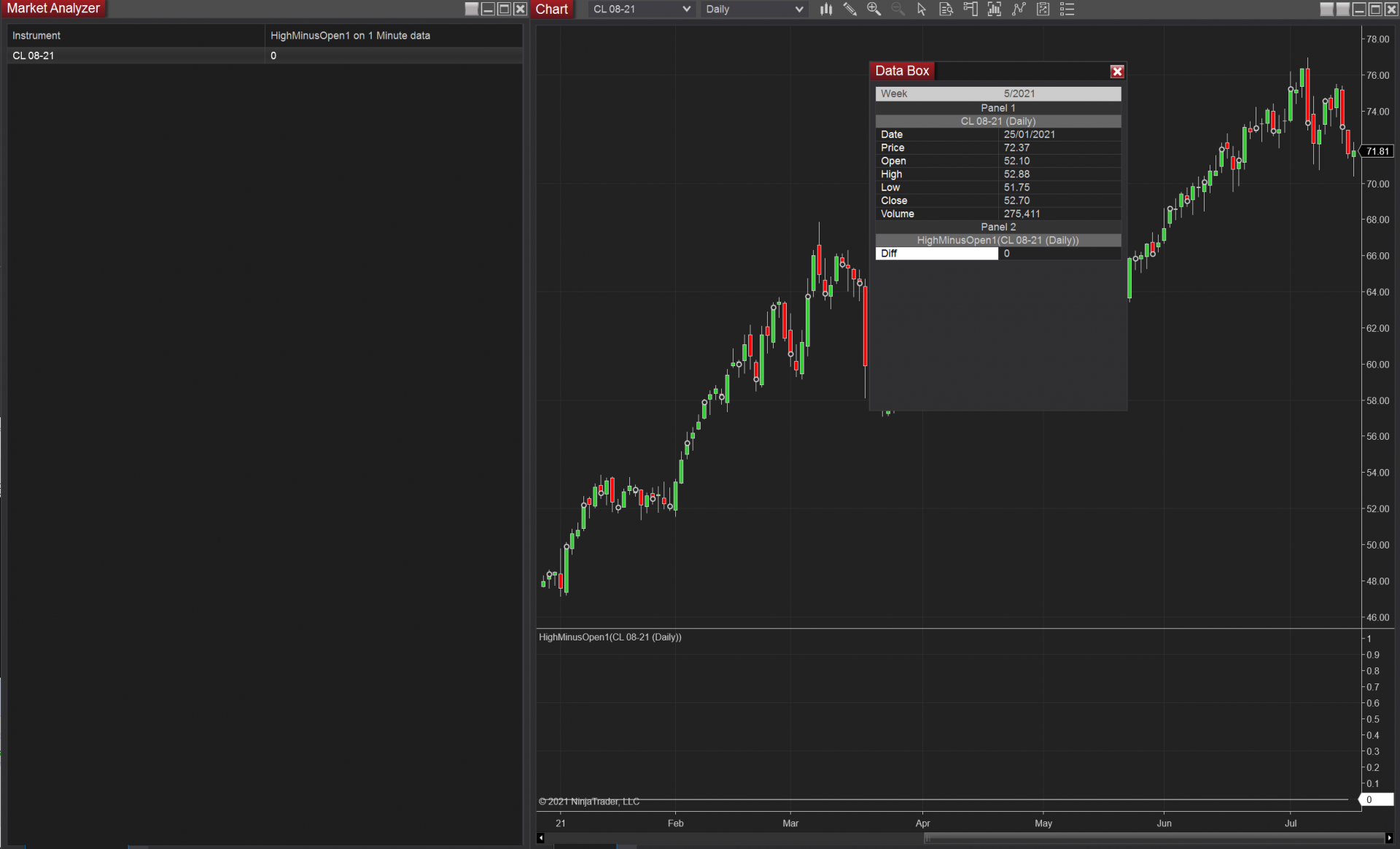Open the chart properties icon
Screen dimensions: 1400x849
[x=1043, y=9]
